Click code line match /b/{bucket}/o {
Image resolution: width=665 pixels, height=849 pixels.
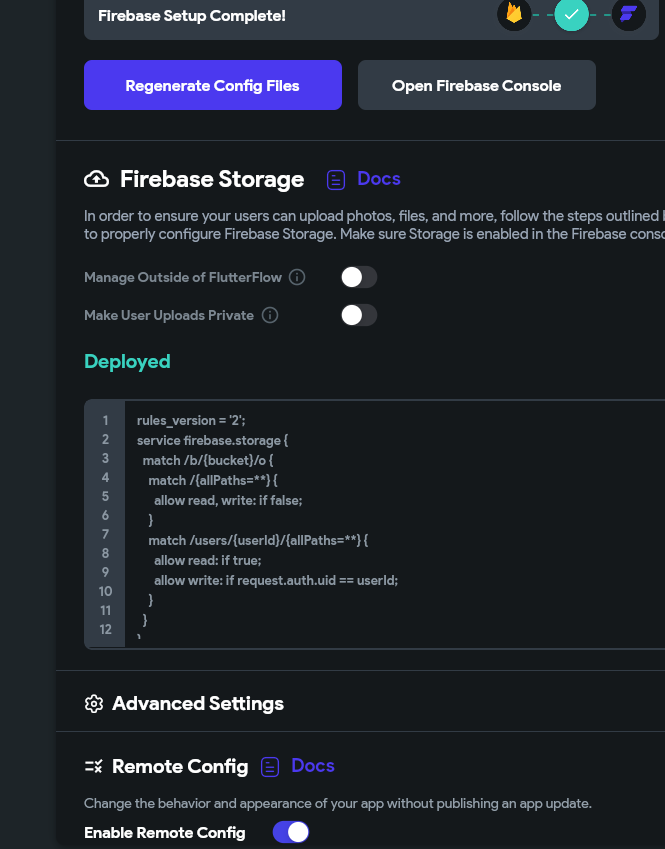208,460
